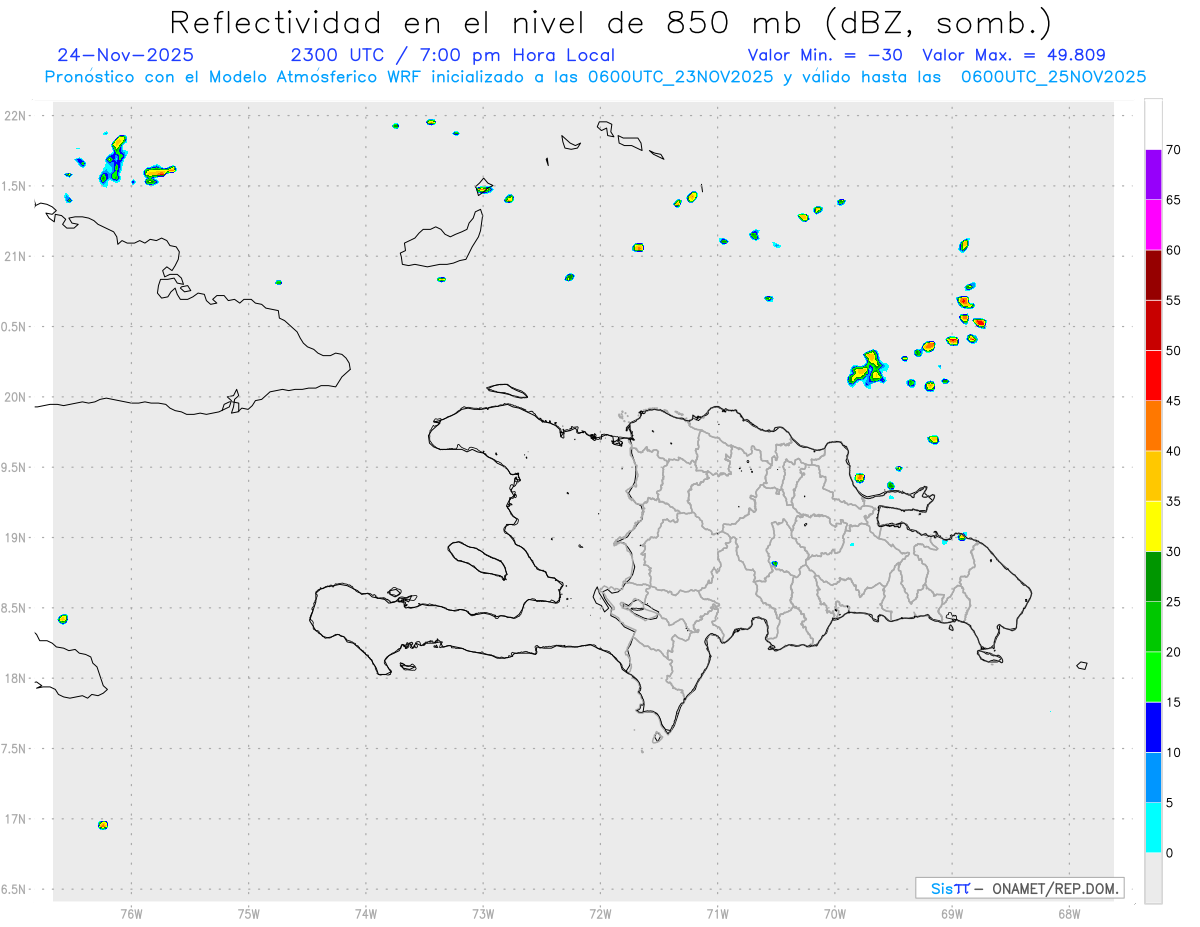Viewport: 1200px width, 927px height.
Task: Click the '76W' longitude label
Action: (x=131, y=912)
